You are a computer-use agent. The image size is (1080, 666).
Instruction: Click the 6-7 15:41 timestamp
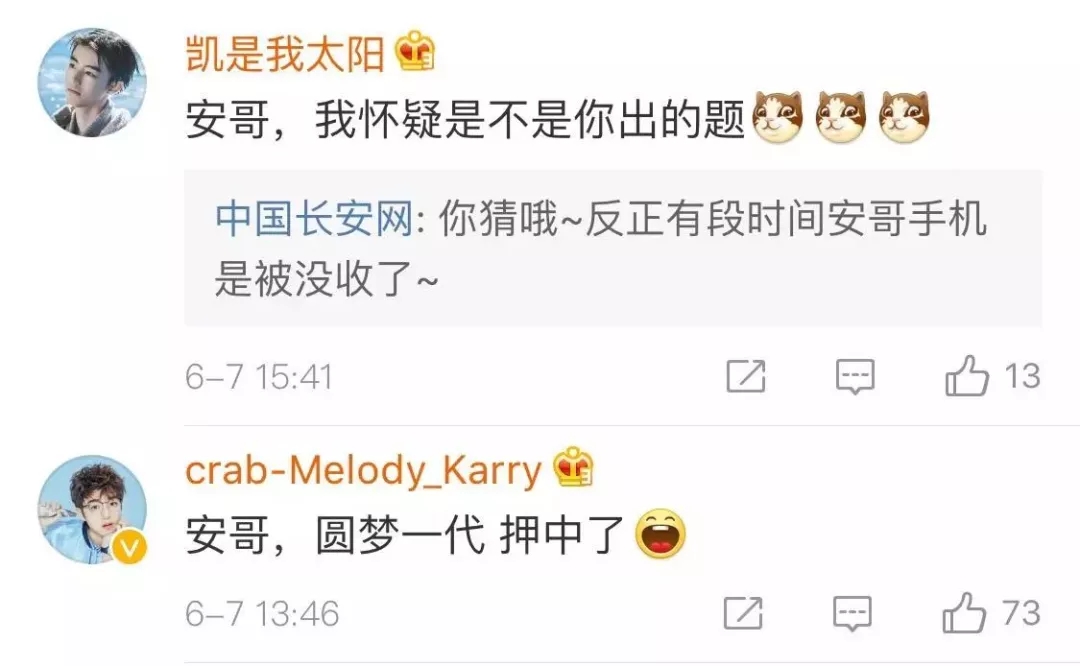259,377
